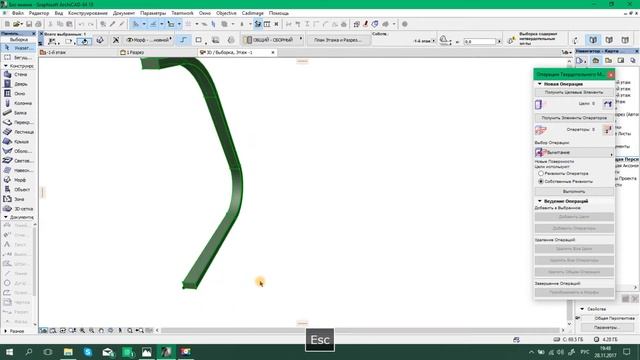
Task: Select the Объект (Object) tool
Action: (x=18, y=189)
